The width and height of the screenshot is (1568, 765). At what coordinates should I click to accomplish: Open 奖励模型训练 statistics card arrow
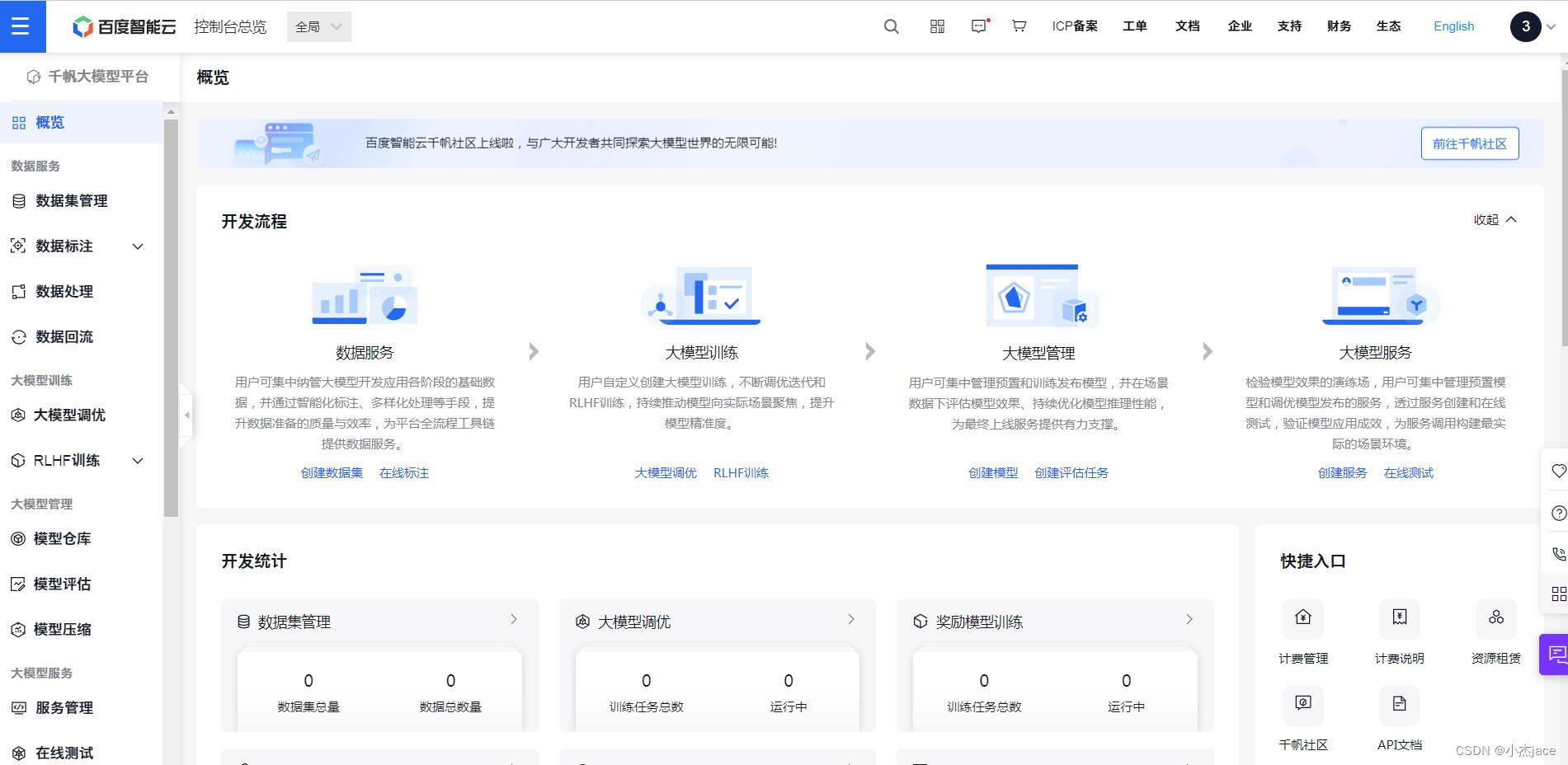(1189, 619)
